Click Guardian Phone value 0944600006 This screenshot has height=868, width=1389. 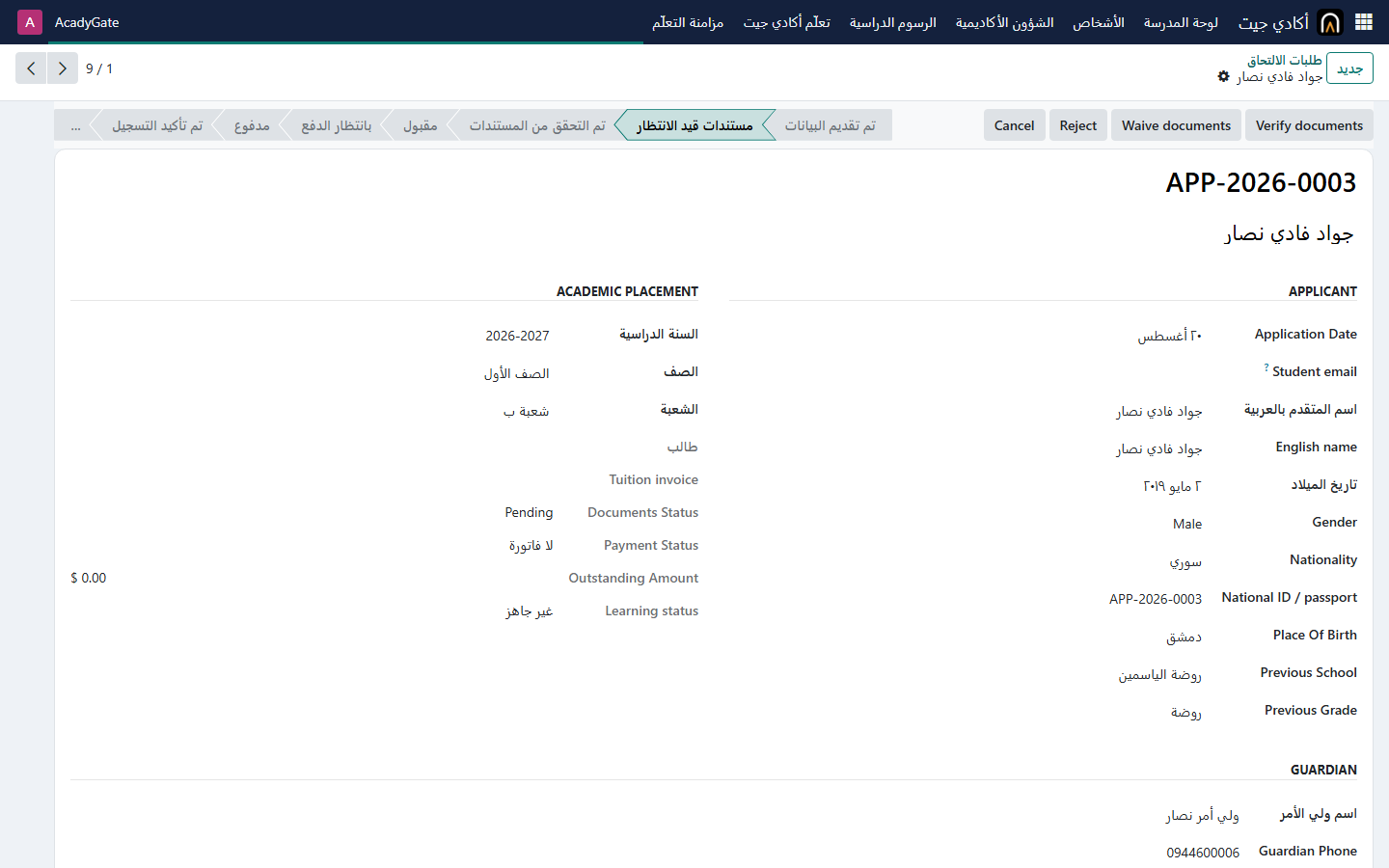(1203, 853)
